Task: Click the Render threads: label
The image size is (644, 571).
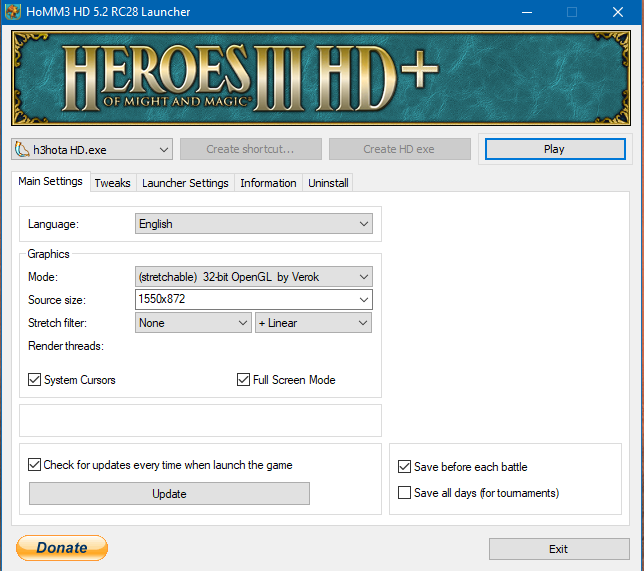Action: (66, 346)
